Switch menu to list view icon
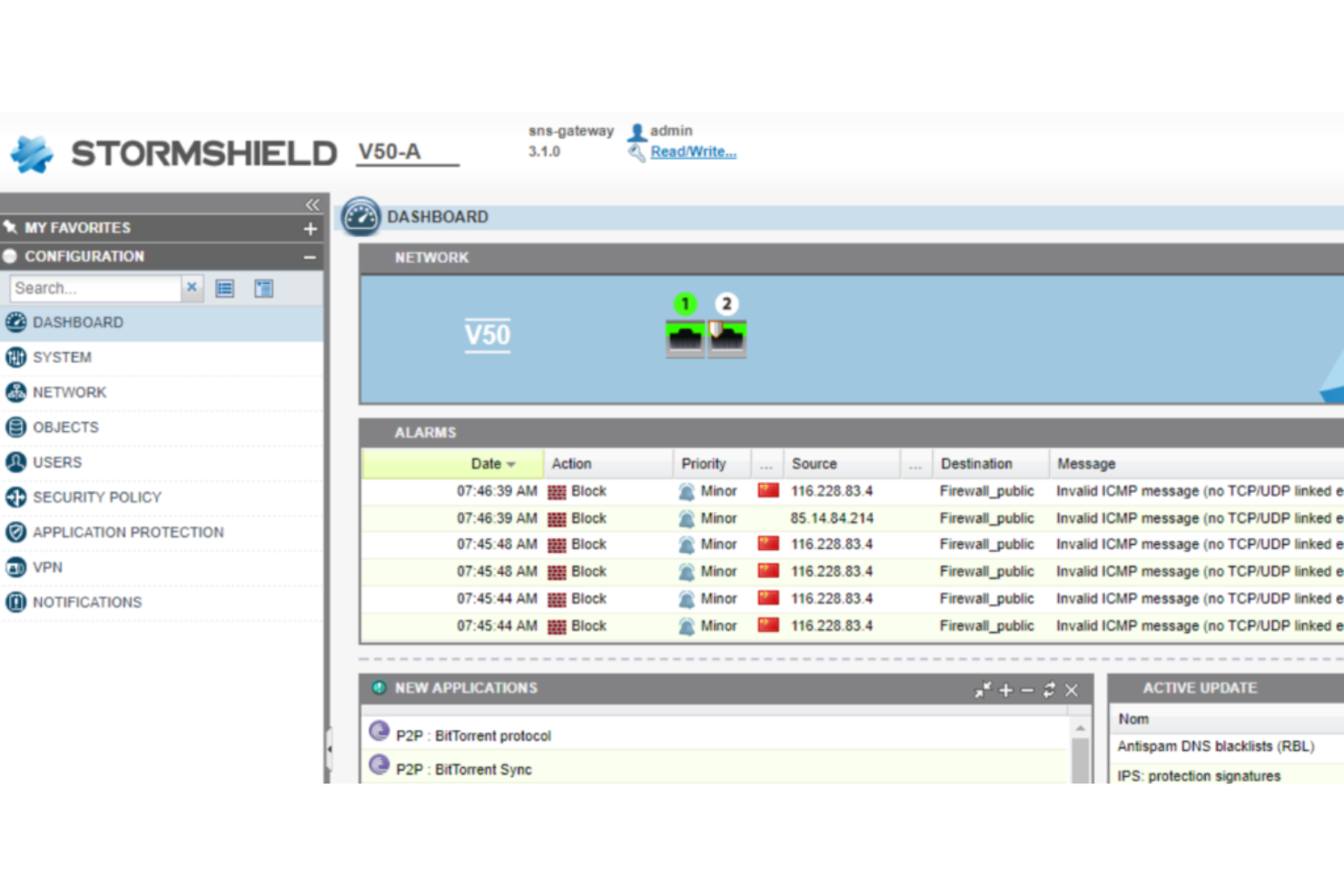Viewport: 1344px width, 896px height. click(225, 289)
